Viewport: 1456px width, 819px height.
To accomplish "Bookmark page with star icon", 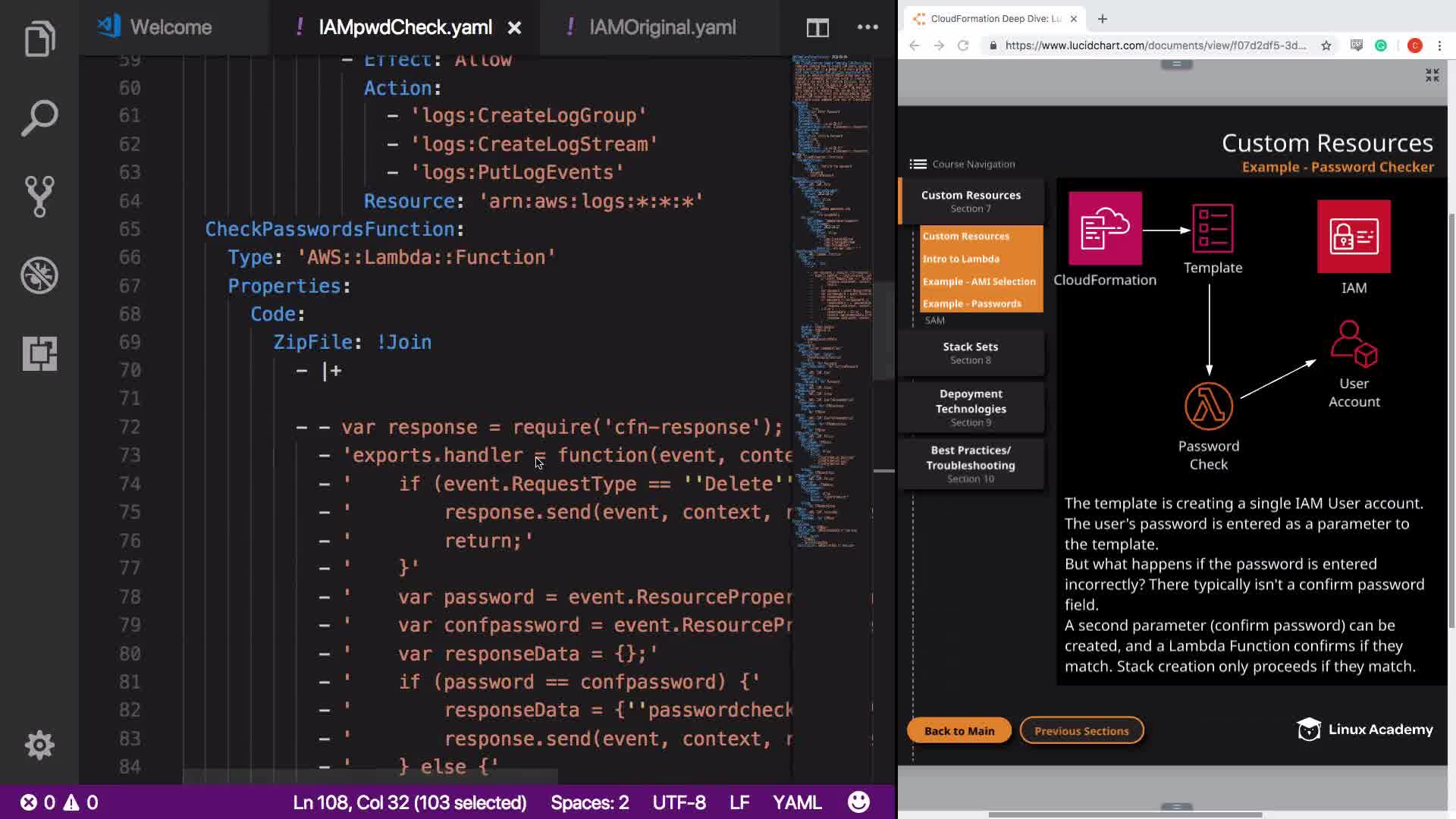I will [x=1326, y=45].
